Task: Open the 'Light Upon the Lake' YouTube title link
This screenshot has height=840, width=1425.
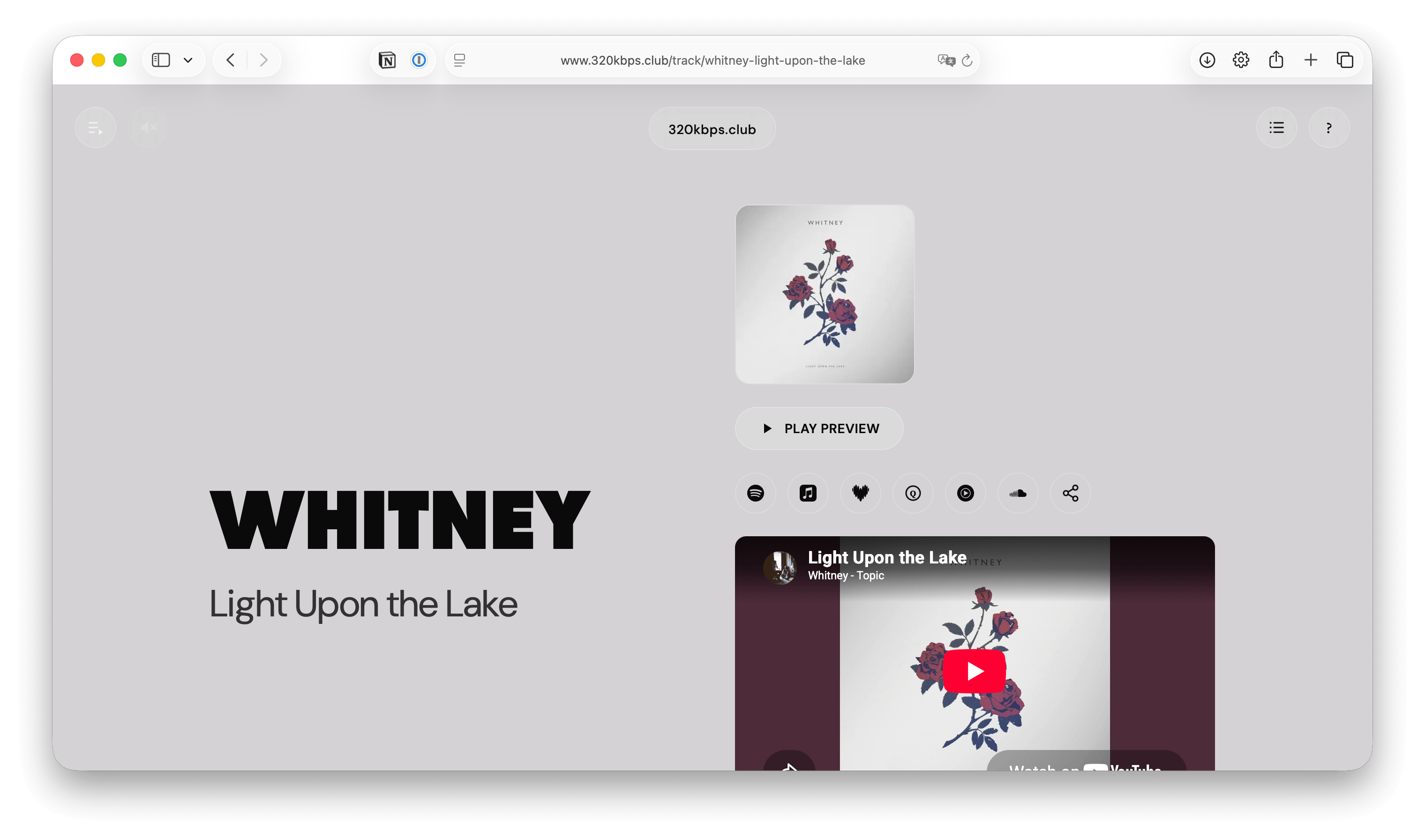Action: 887,557
